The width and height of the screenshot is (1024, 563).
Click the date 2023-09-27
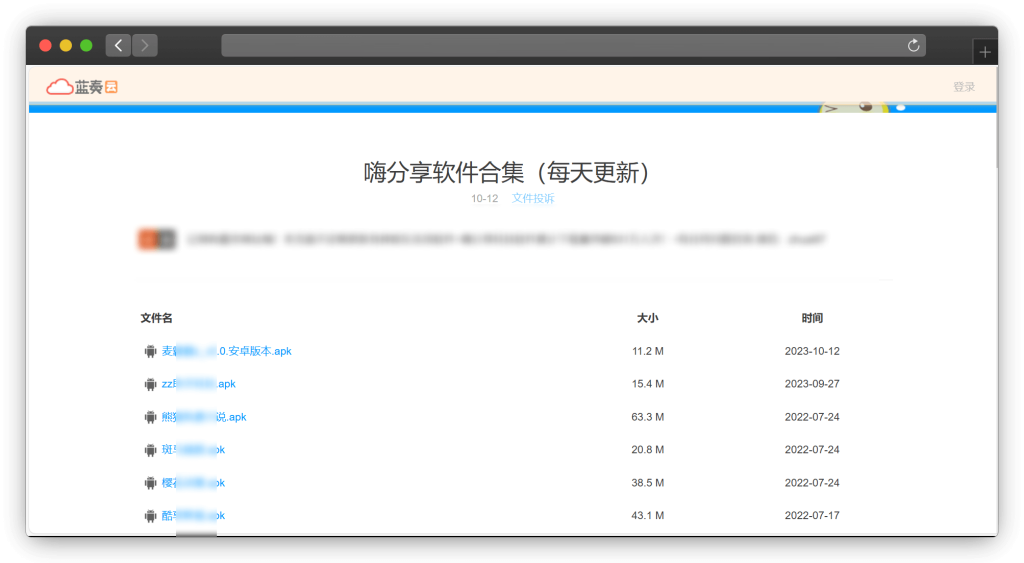812,383
